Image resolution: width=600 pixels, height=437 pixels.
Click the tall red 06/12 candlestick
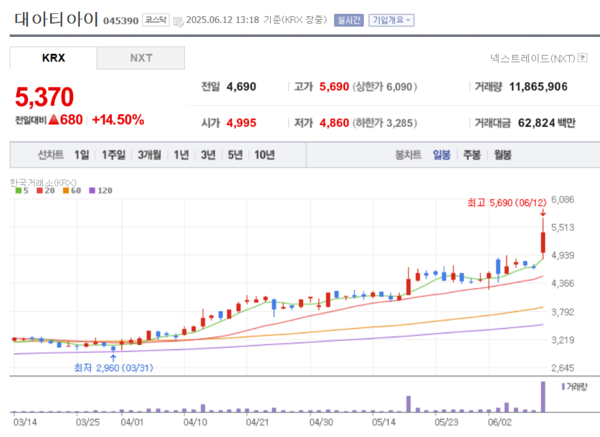tap(543, 243)
